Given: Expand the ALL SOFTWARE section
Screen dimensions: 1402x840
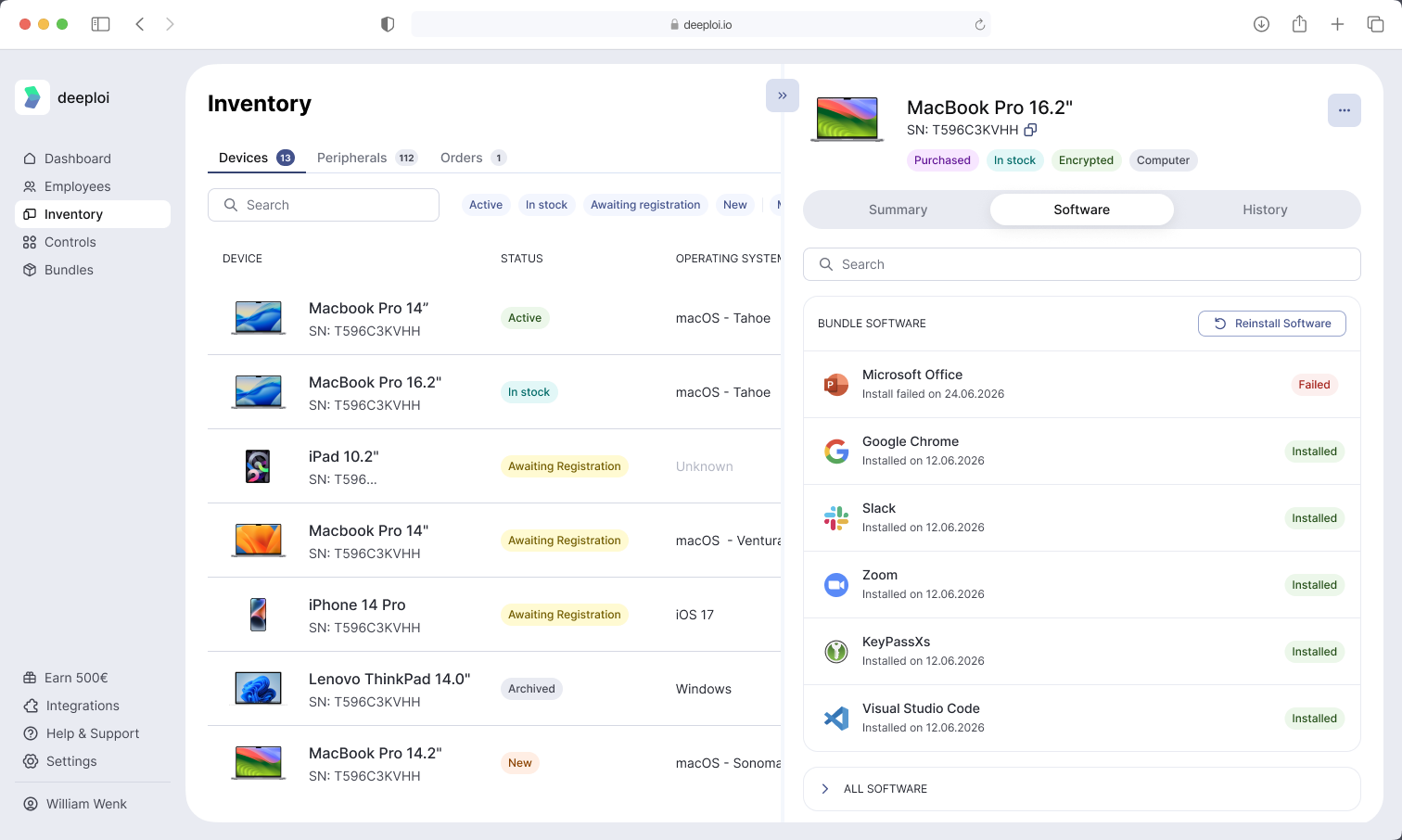Looking at the screenshot, I should 1082,789.
